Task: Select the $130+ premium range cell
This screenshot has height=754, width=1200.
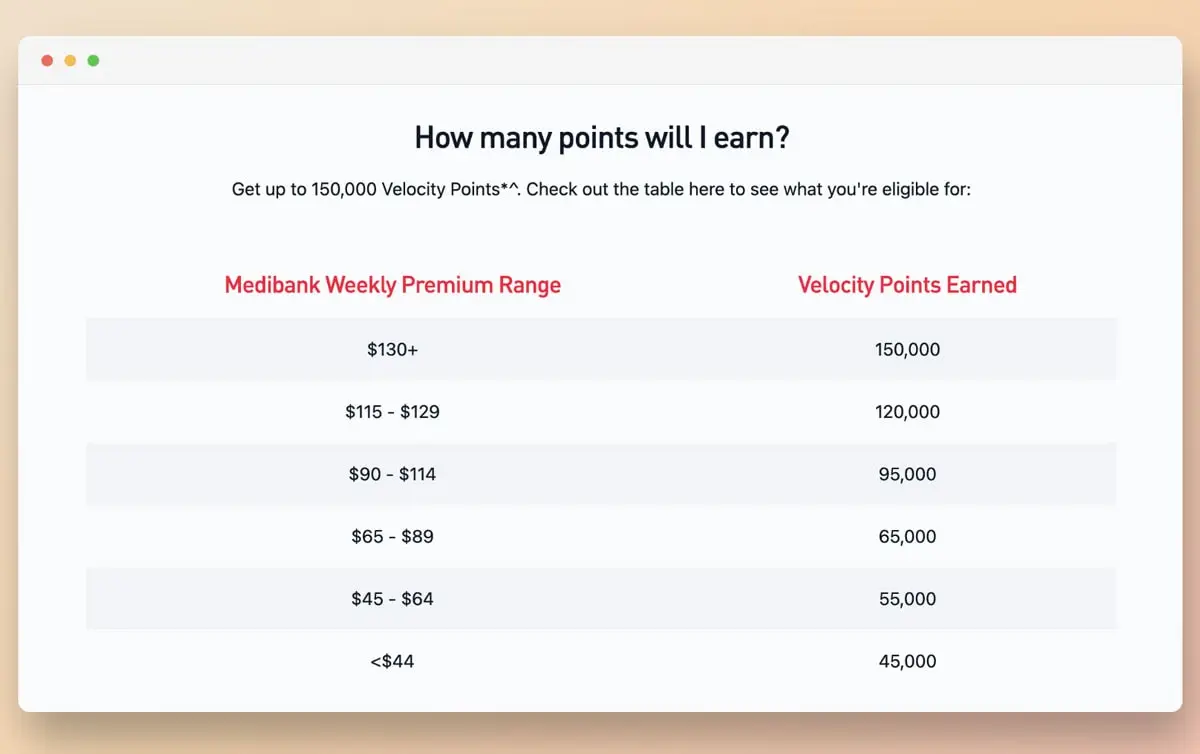Action: pos(392,350)
